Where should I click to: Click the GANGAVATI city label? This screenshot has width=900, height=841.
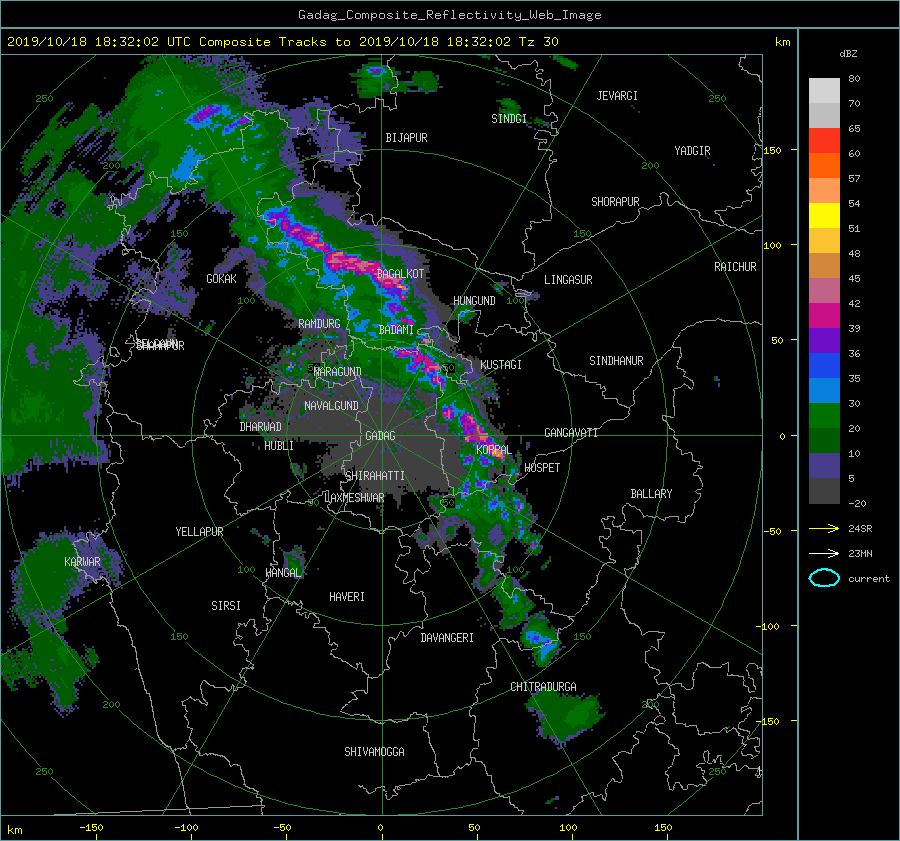(x=571, y=433)
